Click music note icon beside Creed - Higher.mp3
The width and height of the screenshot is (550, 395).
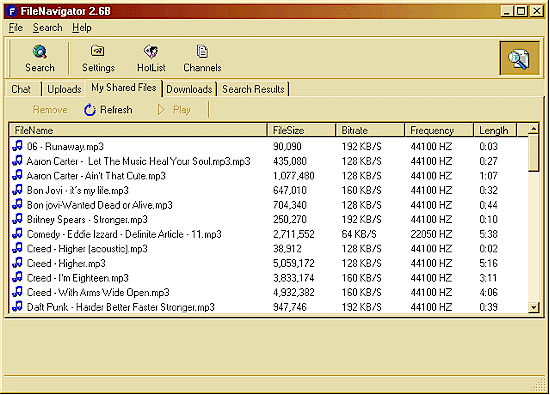(18, 263)
